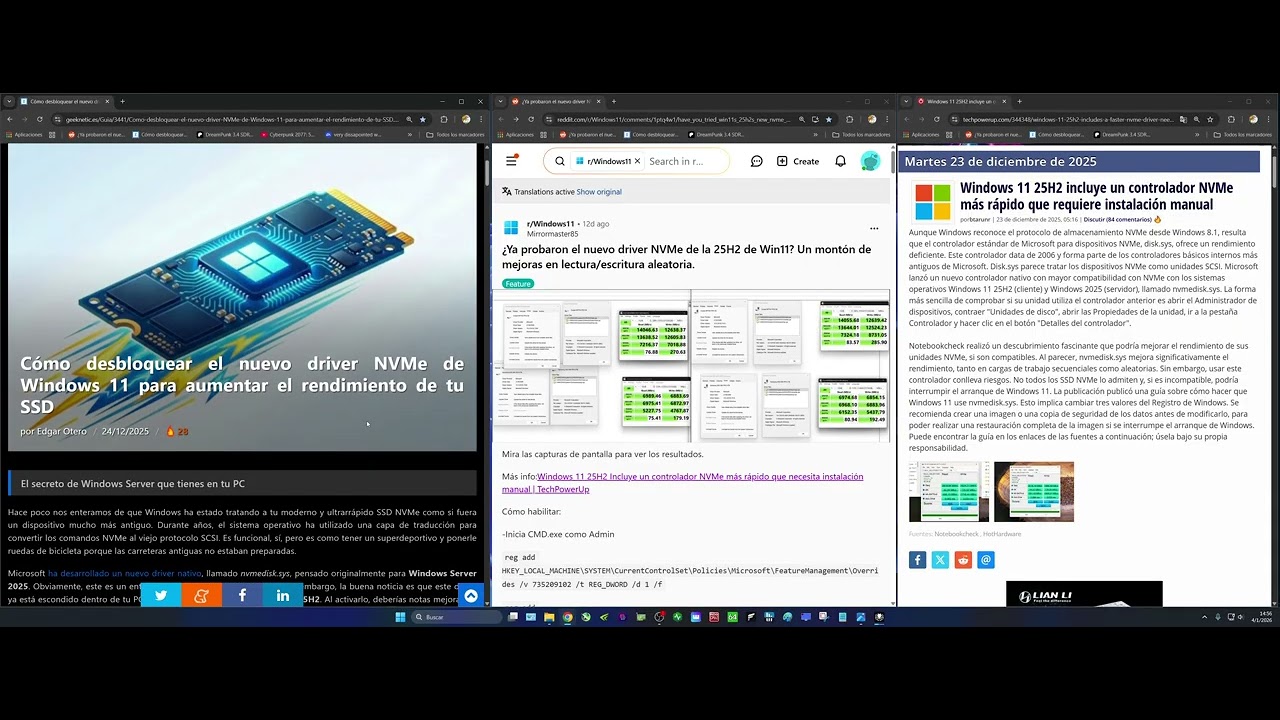Show hidden system tray icons chevron

(x=1204, y=617)
